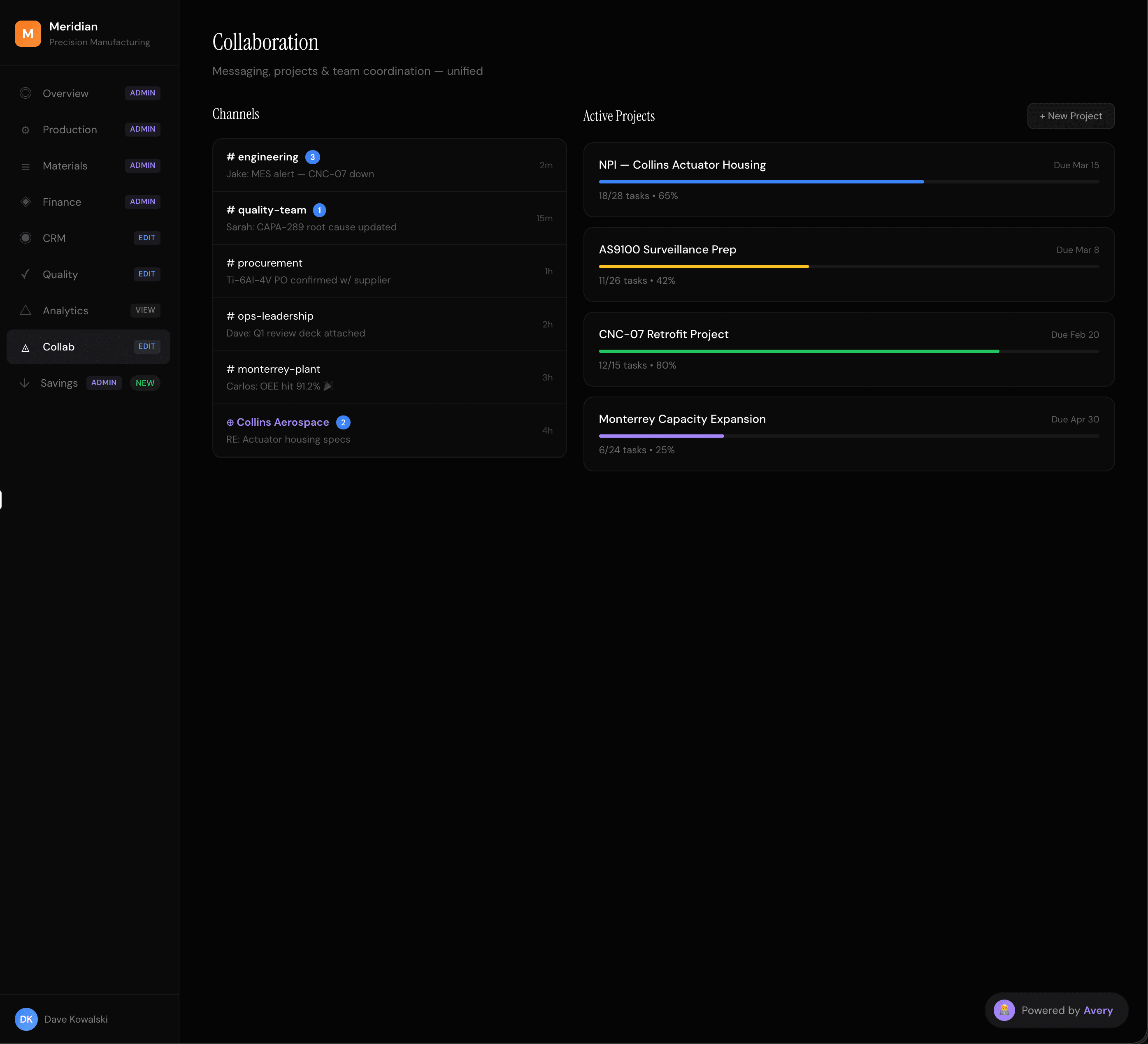
Task: Click the Analytics triangle icon
Action: (26, 310)
